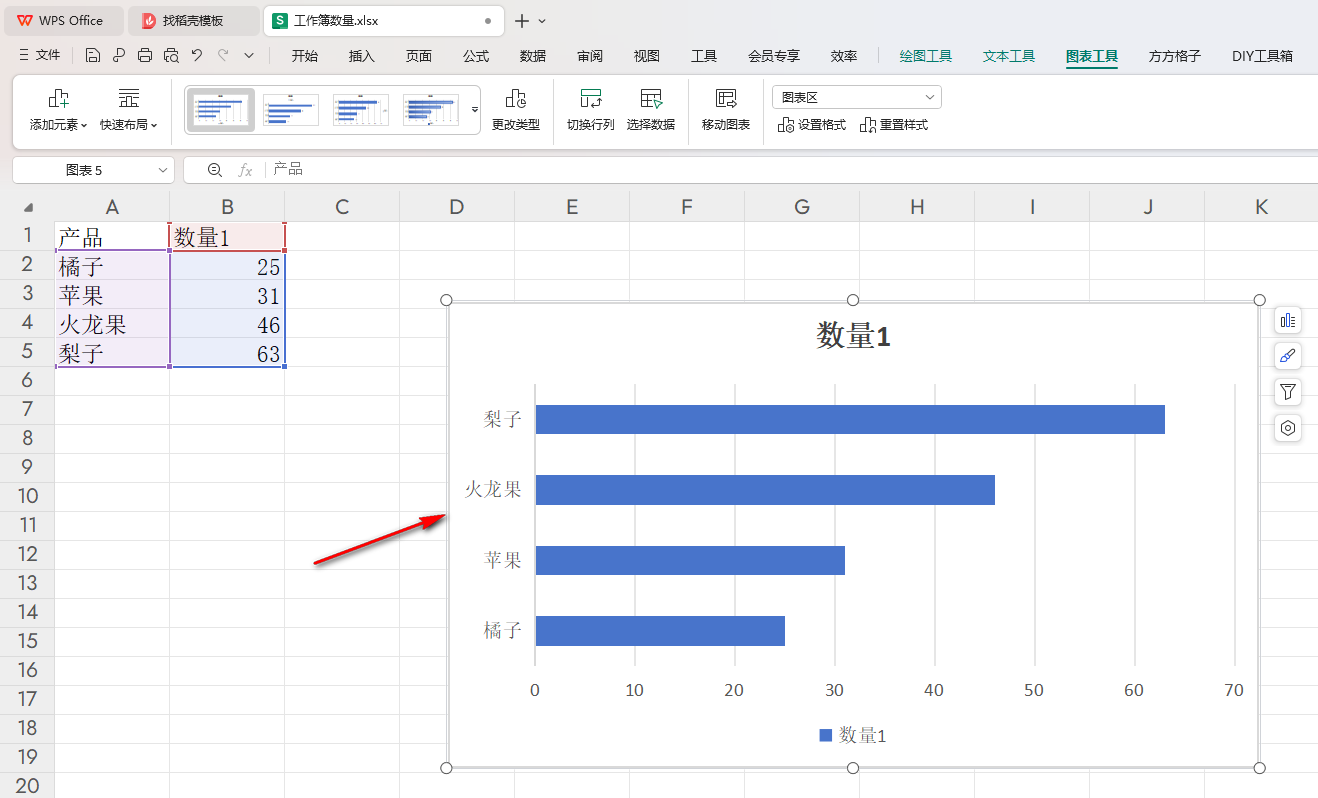Click the chart elements side button
This screenshot has height=798, width=1318.
pyautogui.click(x=1288, y=320)
